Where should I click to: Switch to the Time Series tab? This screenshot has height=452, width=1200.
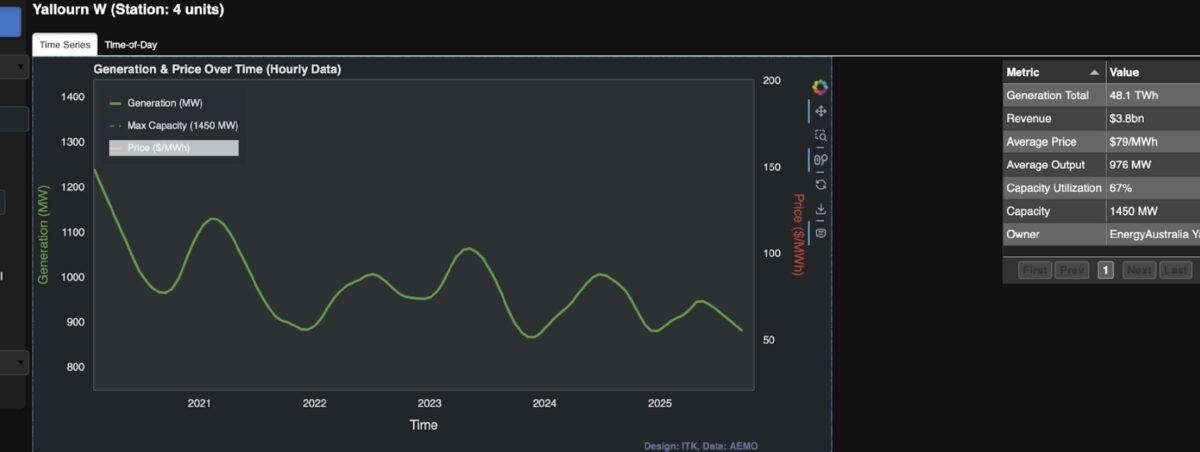pos(65,45)
